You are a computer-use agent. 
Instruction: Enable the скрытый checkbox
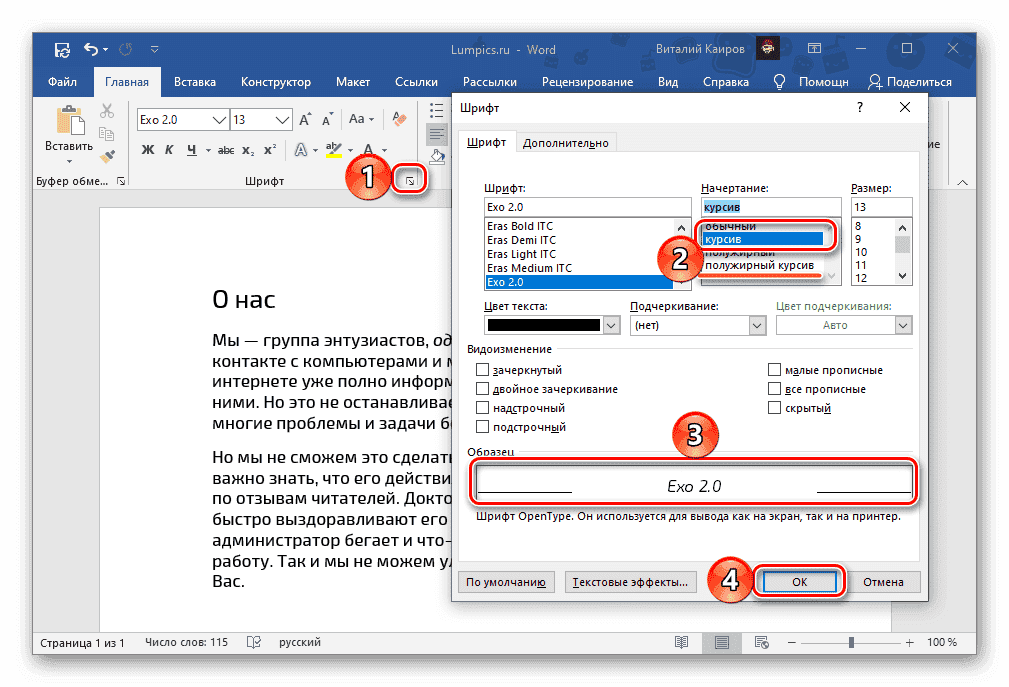(x=774, y=407)
